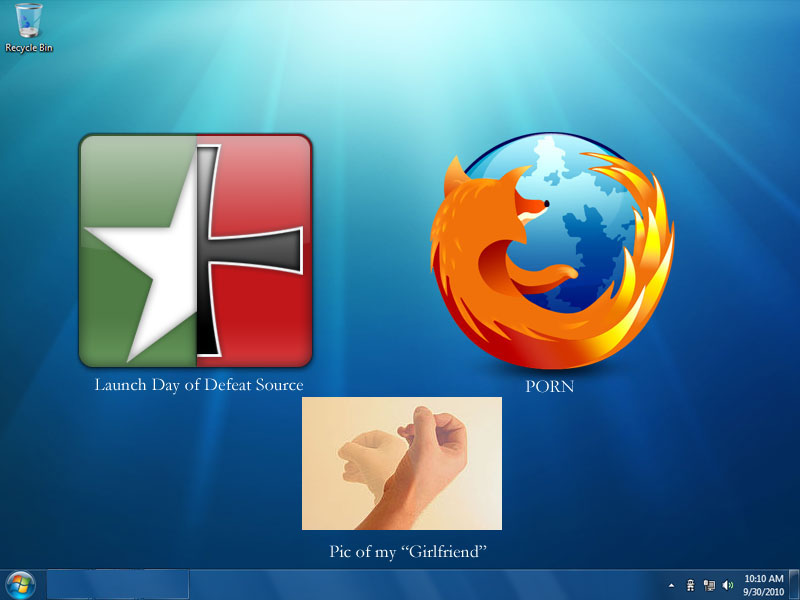Click the Day of Defeat Source star-and-cross icon
800x600 pixels.
point(195,251)
